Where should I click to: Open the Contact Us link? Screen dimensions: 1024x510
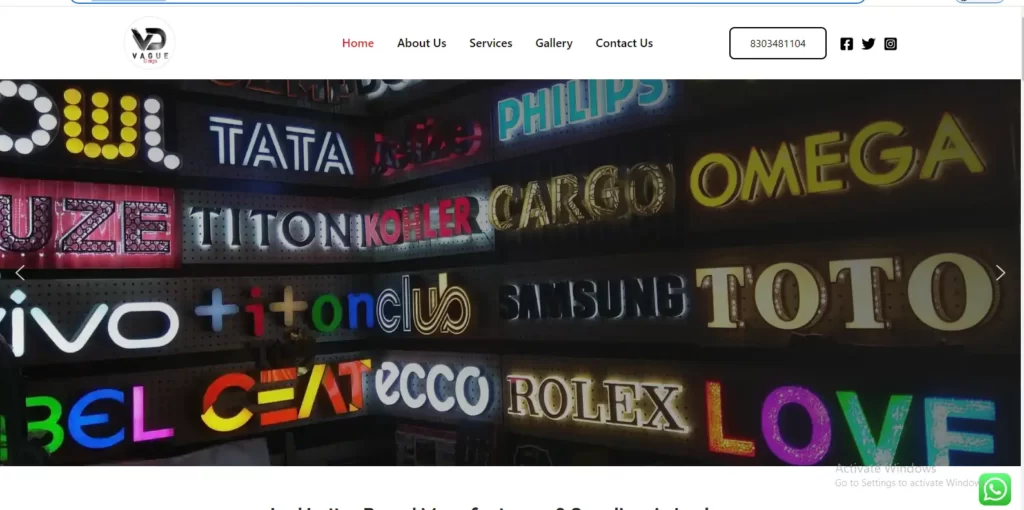point(624,43)
